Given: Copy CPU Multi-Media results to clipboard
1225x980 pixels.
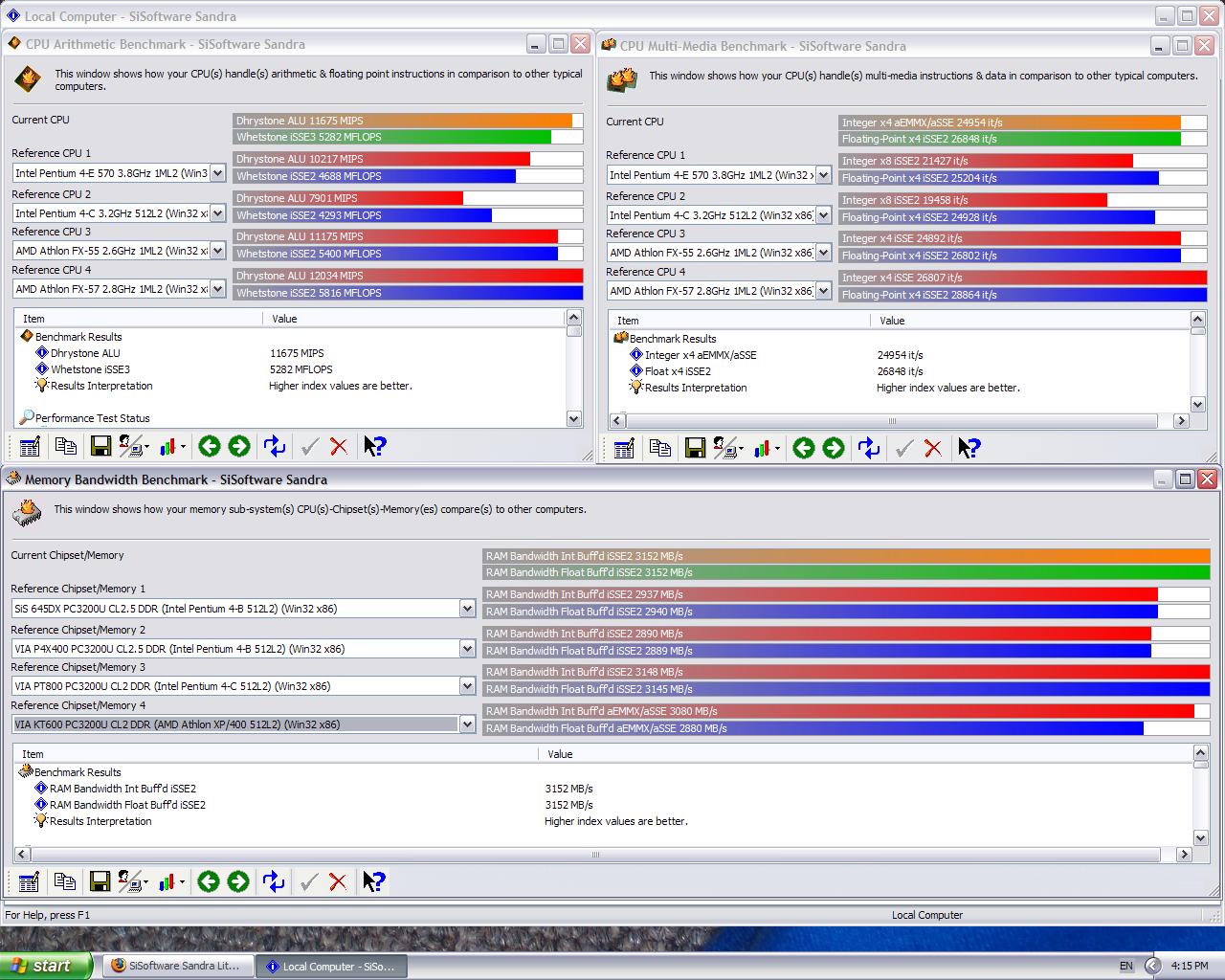Looking at the screenshot, I should pos(659,447).
